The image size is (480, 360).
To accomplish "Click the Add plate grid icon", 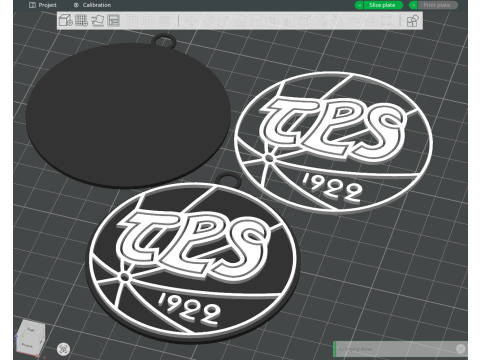I will click(x=81, y=21).
